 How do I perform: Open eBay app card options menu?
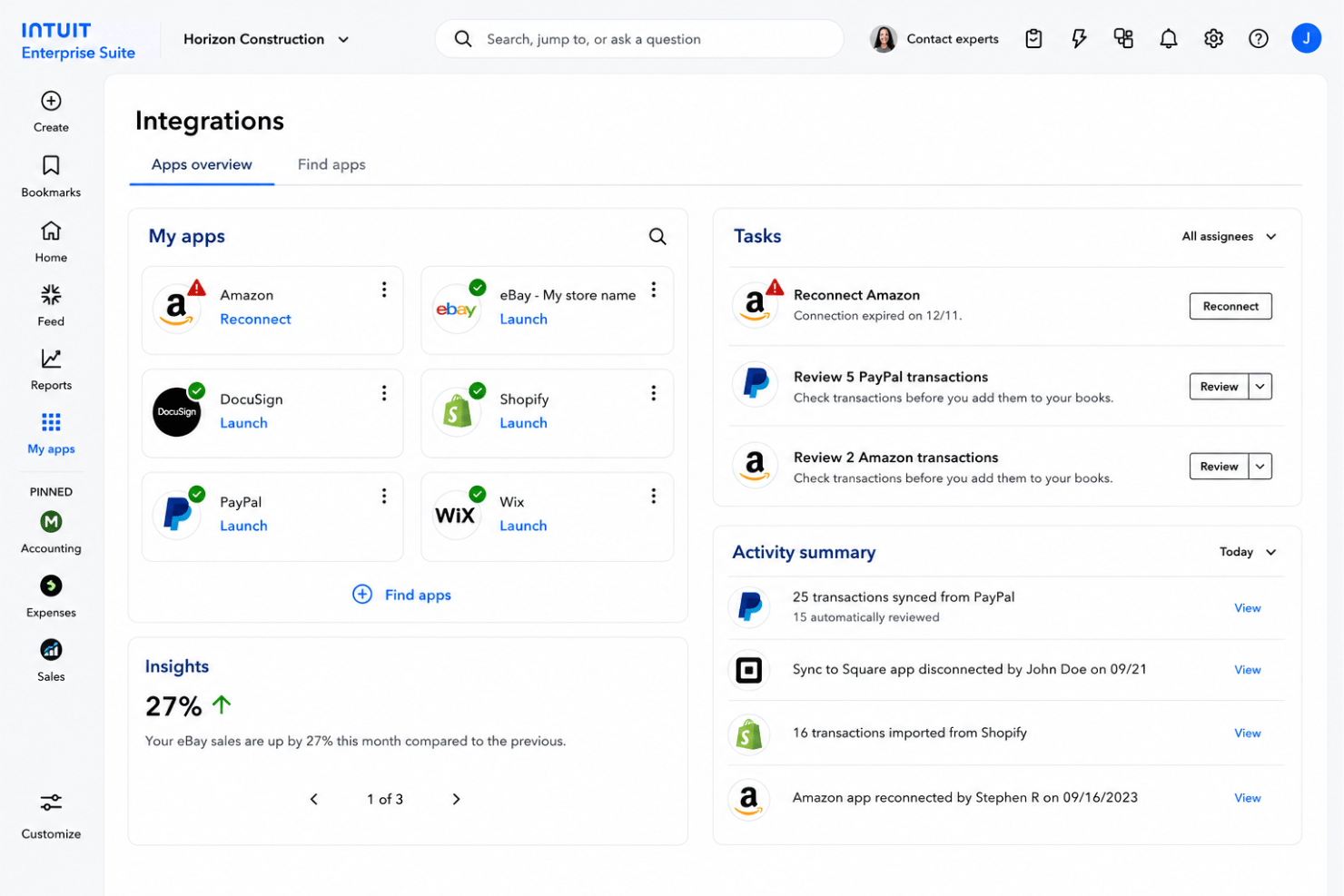(x=653, y=290)
